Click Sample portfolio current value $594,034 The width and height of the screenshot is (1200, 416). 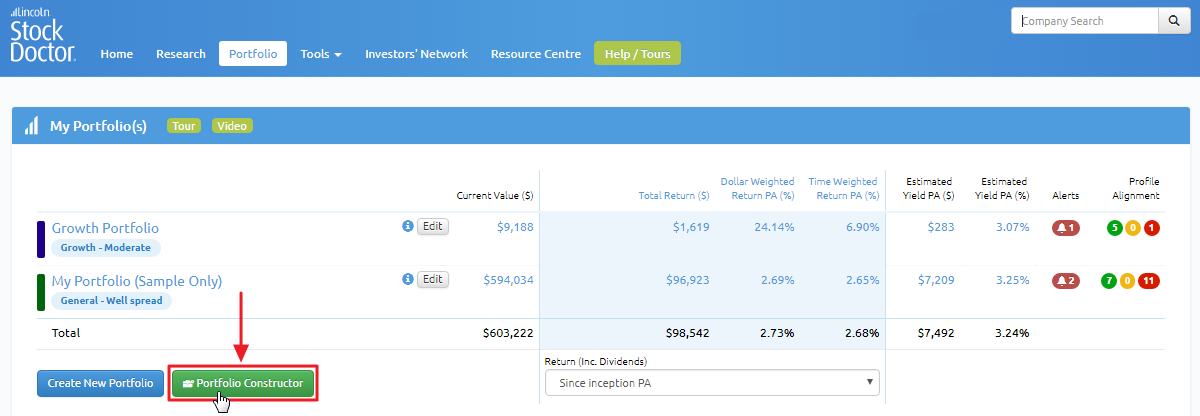[x=508, y=280]
